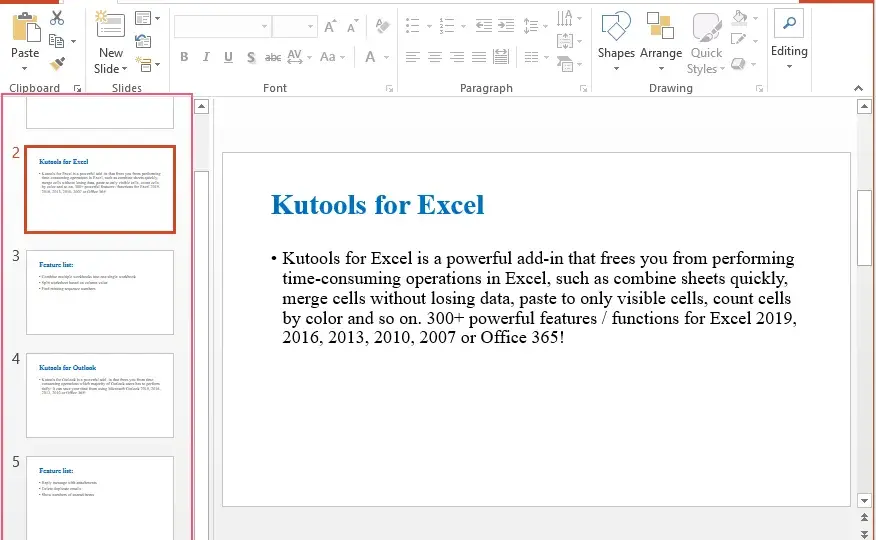Expand the Bullets dropdown arrow
The image size is (876, 540).
point(429,26)
